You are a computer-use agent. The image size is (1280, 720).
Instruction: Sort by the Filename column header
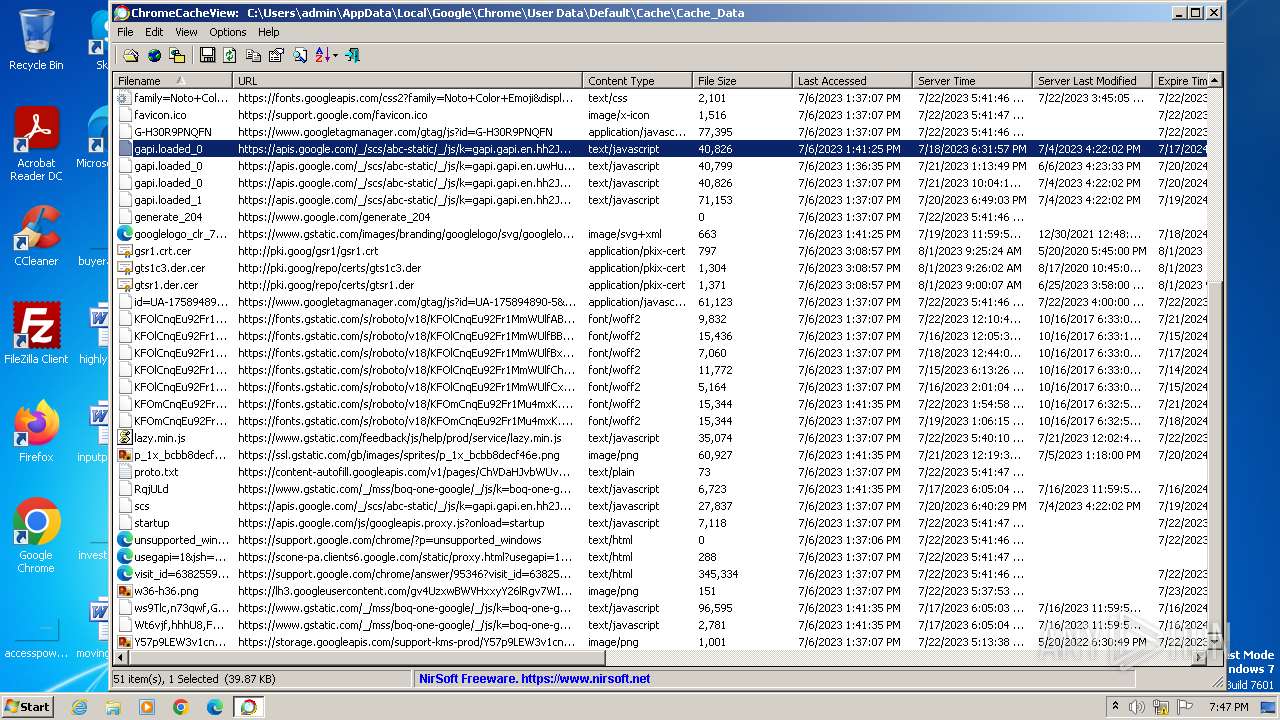tap(173, 81)
